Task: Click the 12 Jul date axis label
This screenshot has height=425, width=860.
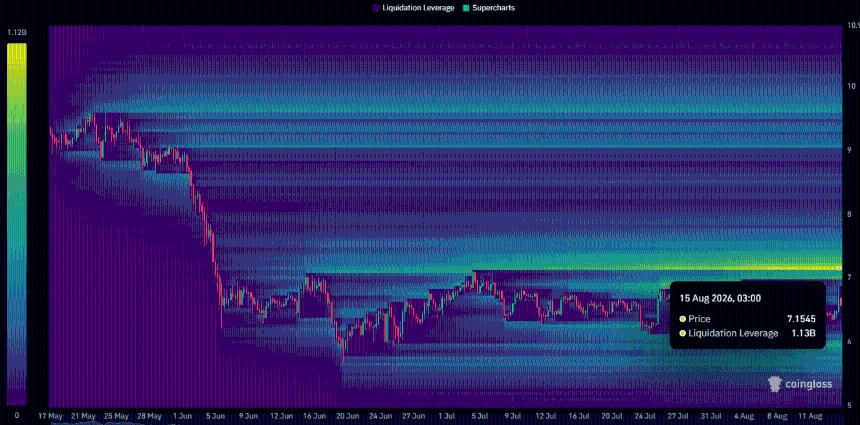Action: [546, 417]
